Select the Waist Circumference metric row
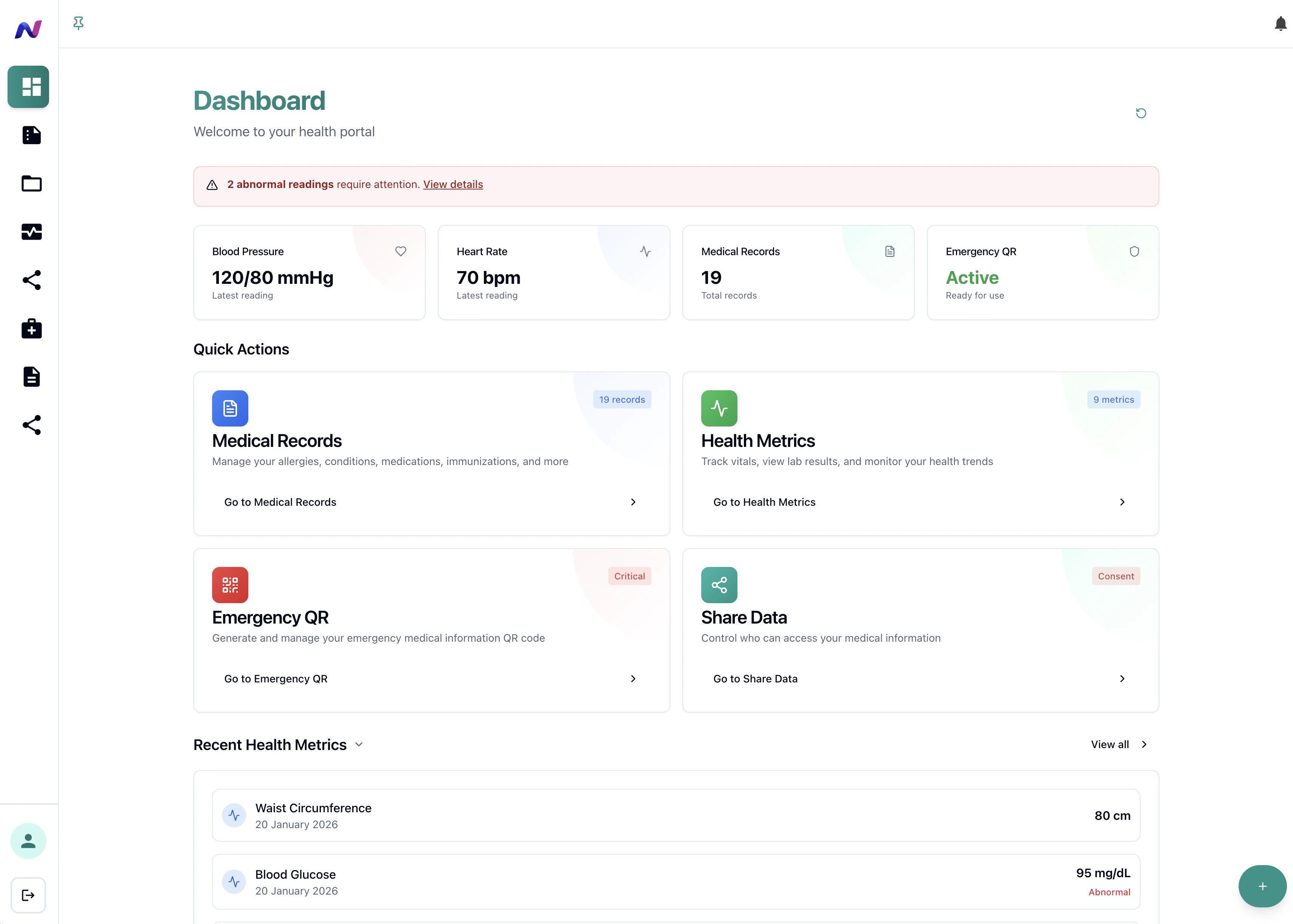Image resolution: width=1293 pixels, height=924 pixels. click(676, 815)
